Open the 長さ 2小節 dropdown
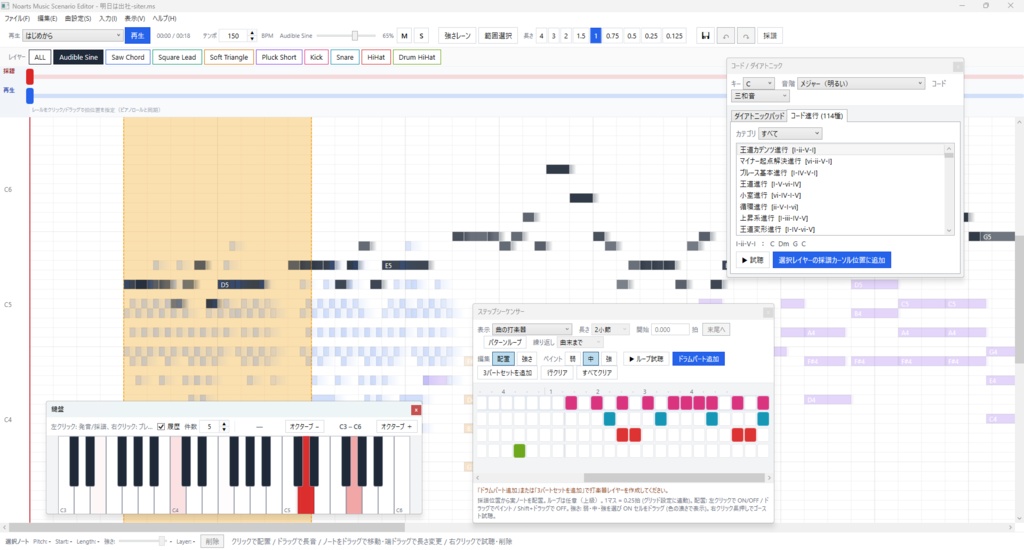Image resolution: width=1024 pixels, height=550 pixels. (x=611, y=329)
